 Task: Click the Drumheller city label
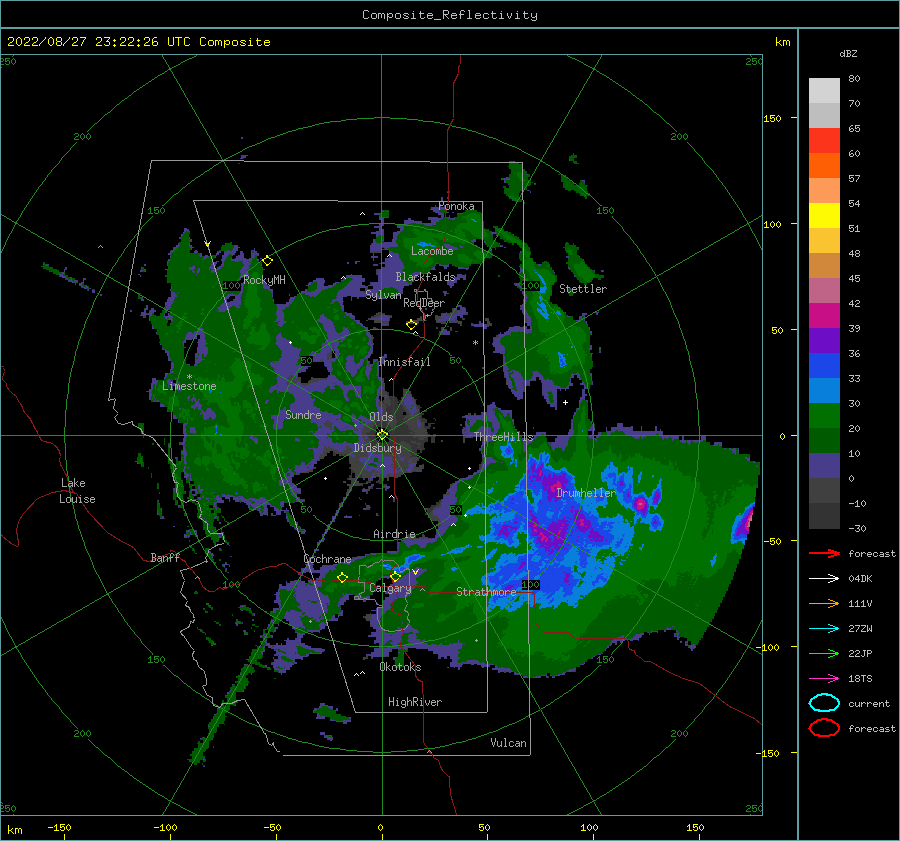(x=586, y=493)
